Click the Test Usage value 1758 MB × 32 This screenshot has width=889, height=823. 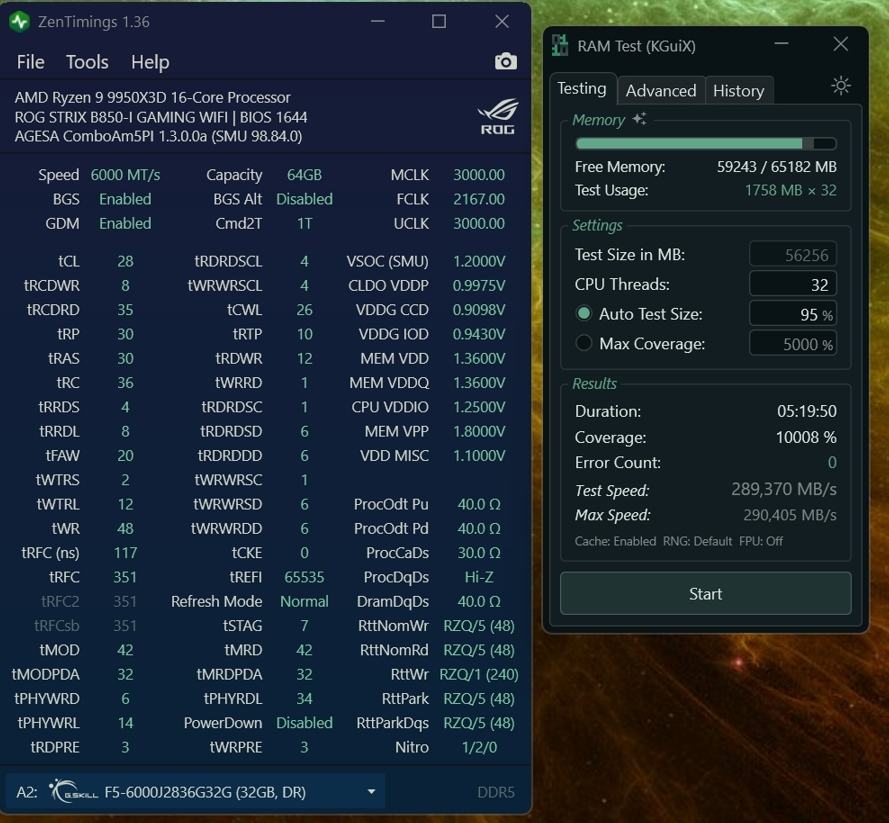791,190
